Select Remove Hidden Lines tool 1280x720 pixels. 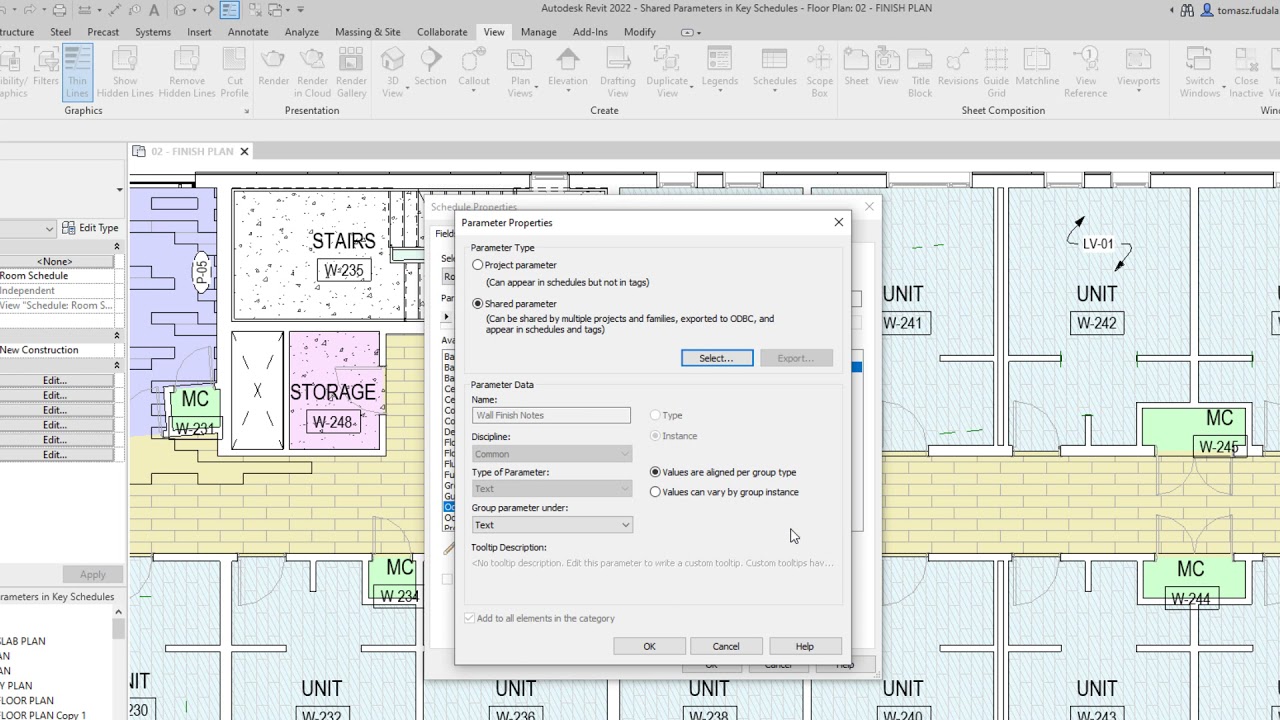[x=187, y=73]
